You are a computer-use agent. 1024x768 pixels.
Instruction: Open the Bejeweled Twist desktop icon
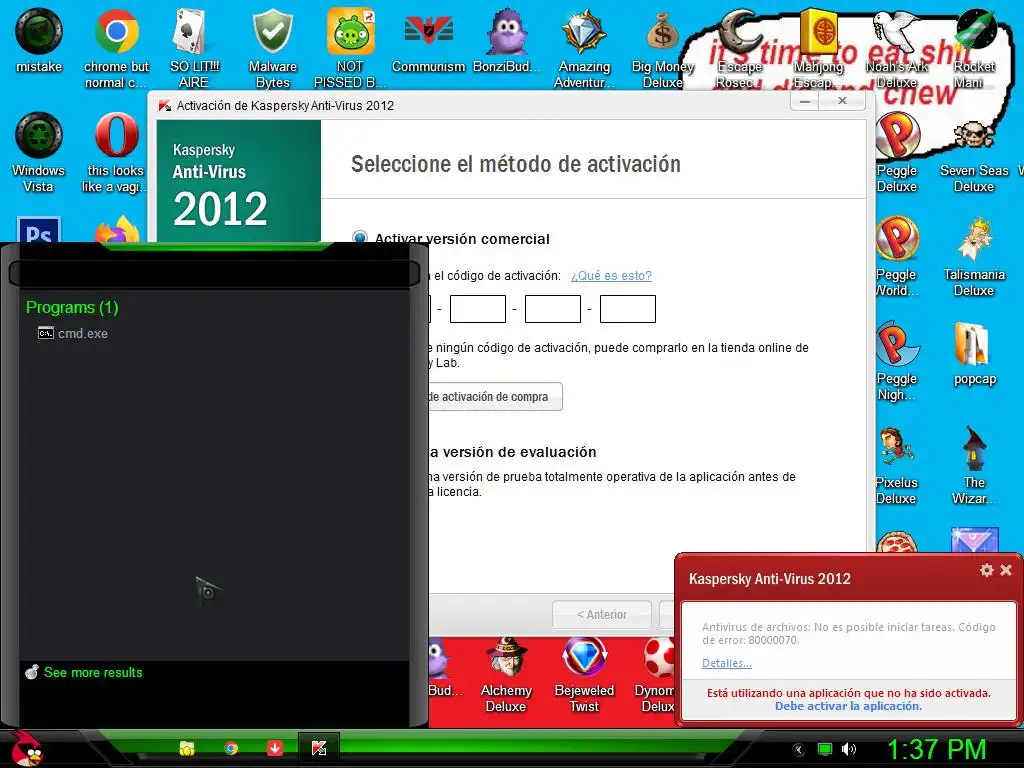click(584, 675)
